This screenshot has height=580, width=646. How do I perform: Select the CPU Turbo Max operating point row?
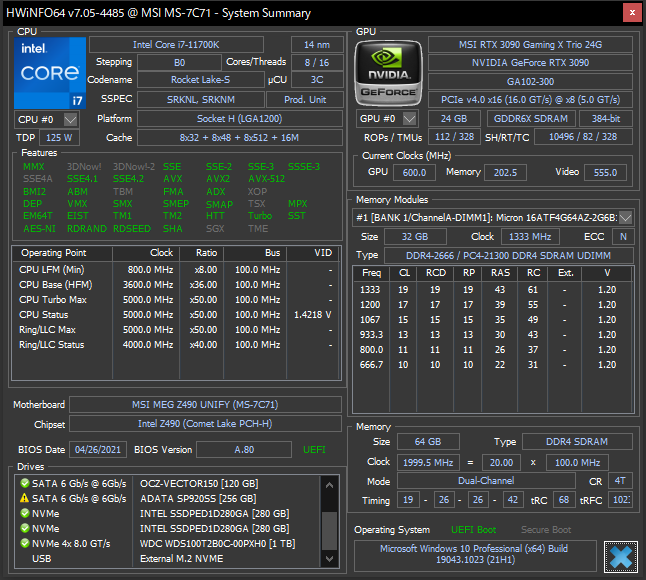pos(175,299)
